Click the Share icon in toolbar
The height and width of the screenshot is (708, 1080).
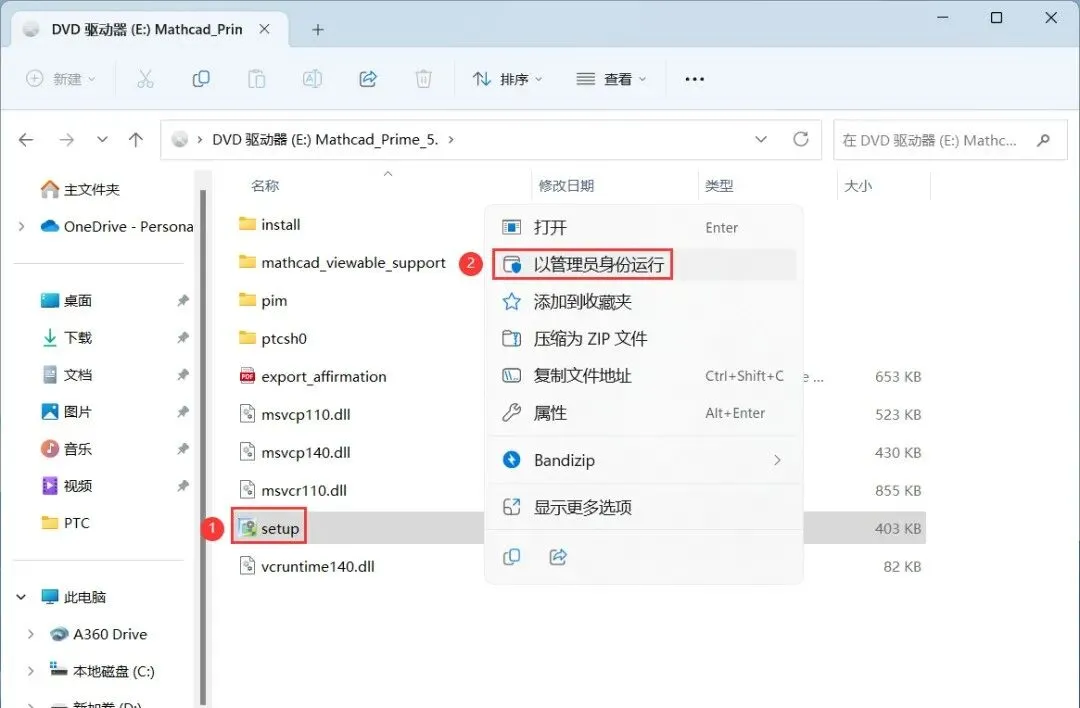click(368, 79)
